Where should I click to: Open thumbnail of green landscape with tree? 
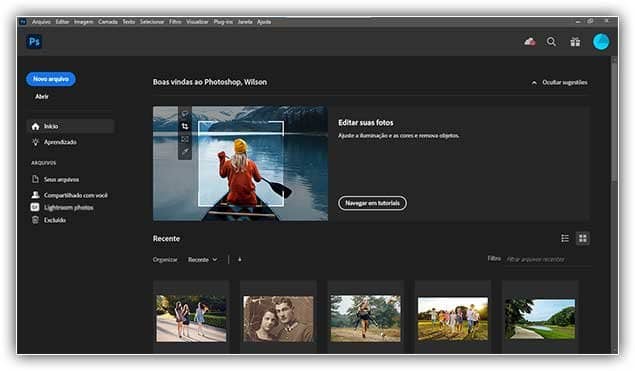pos(540,319)
